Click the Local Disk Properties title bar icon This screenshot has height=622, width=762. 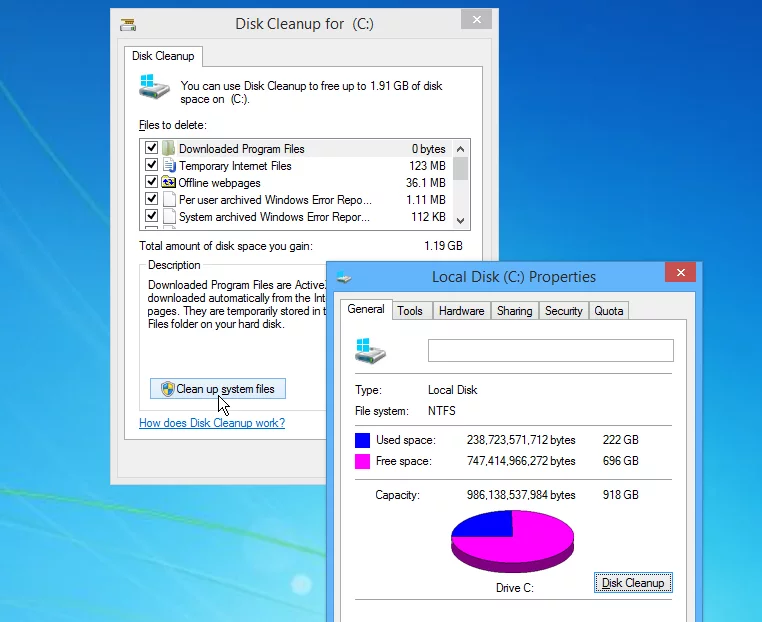coord(344,277)
